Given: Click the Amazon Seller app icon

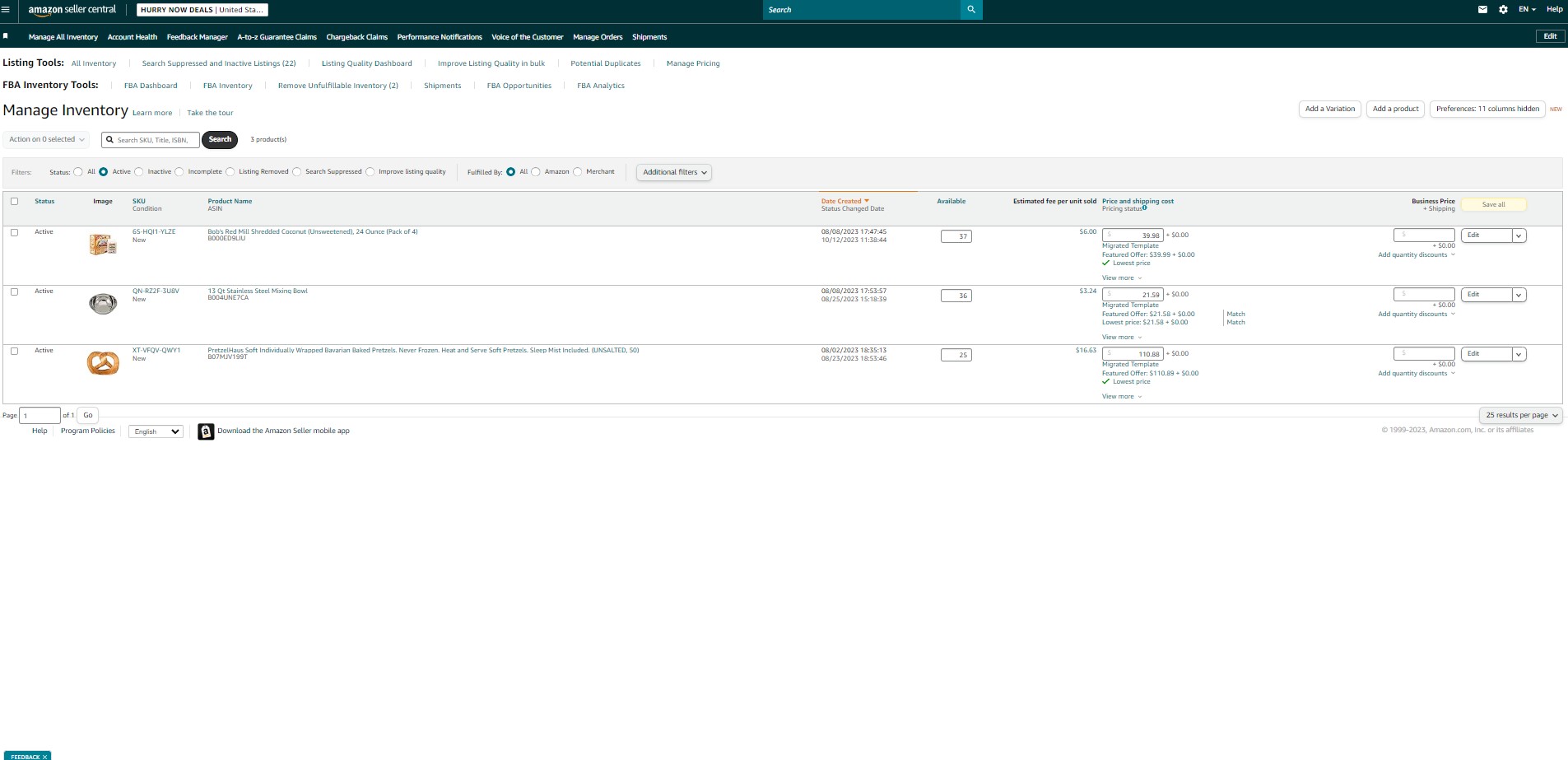Looking at the screenshot, I should (x=206, y=431).
